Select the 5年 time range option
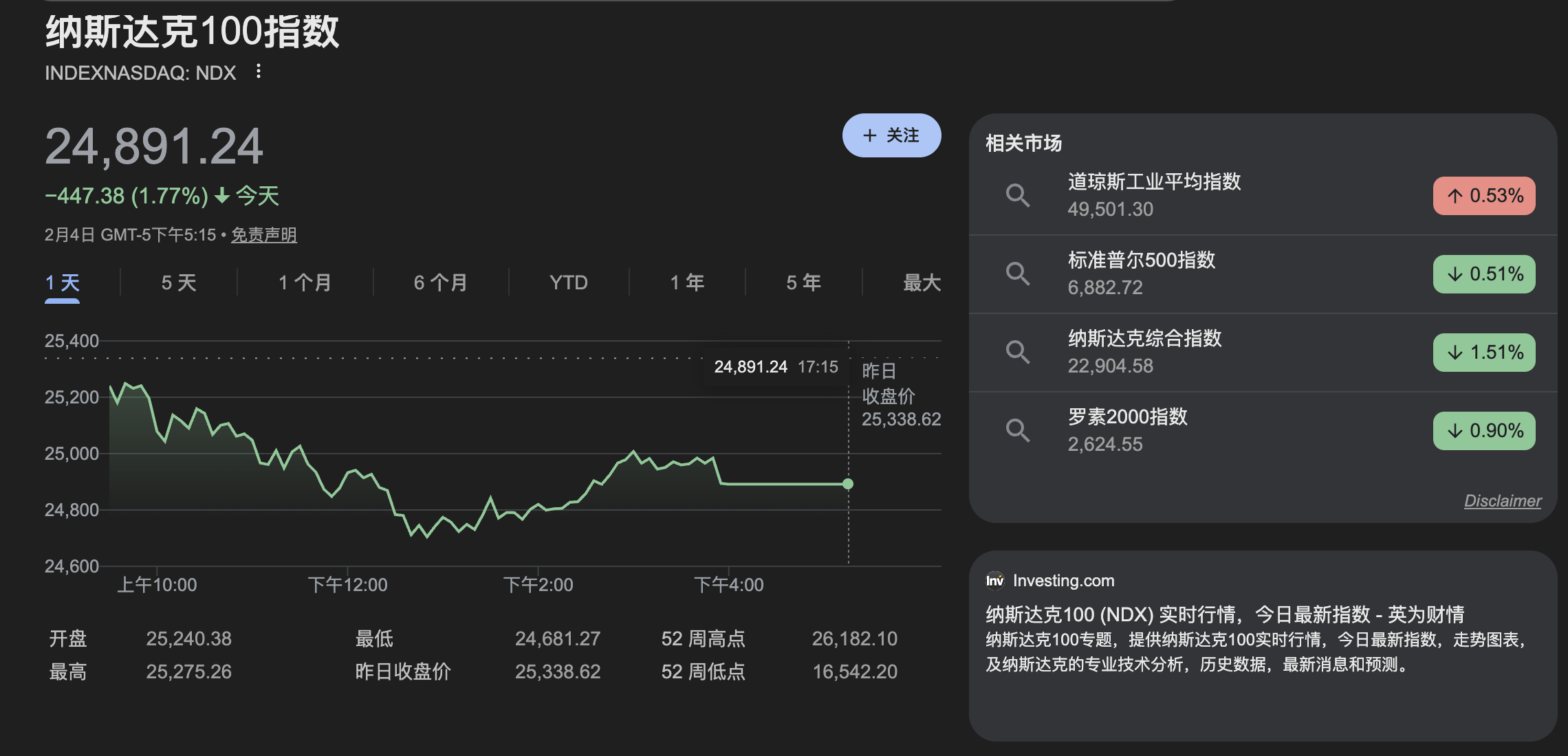 (803, 282)
